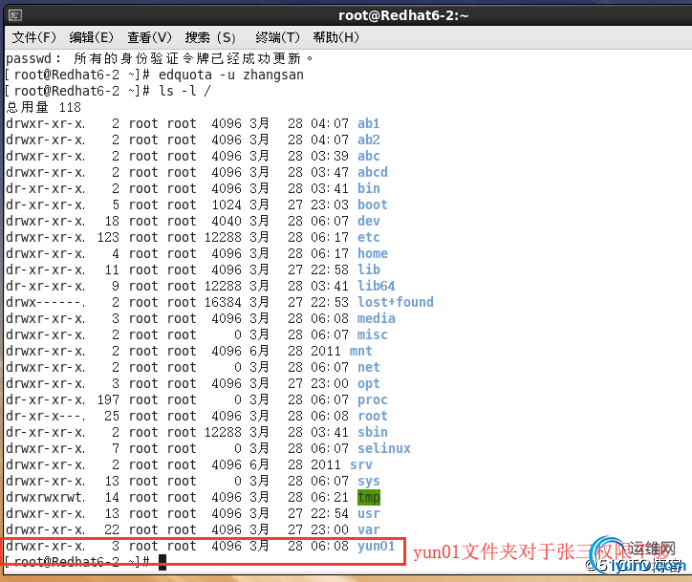Click the 123 link count for etc
The height and width of the screenshot is (582, 692).
(108, 237)
